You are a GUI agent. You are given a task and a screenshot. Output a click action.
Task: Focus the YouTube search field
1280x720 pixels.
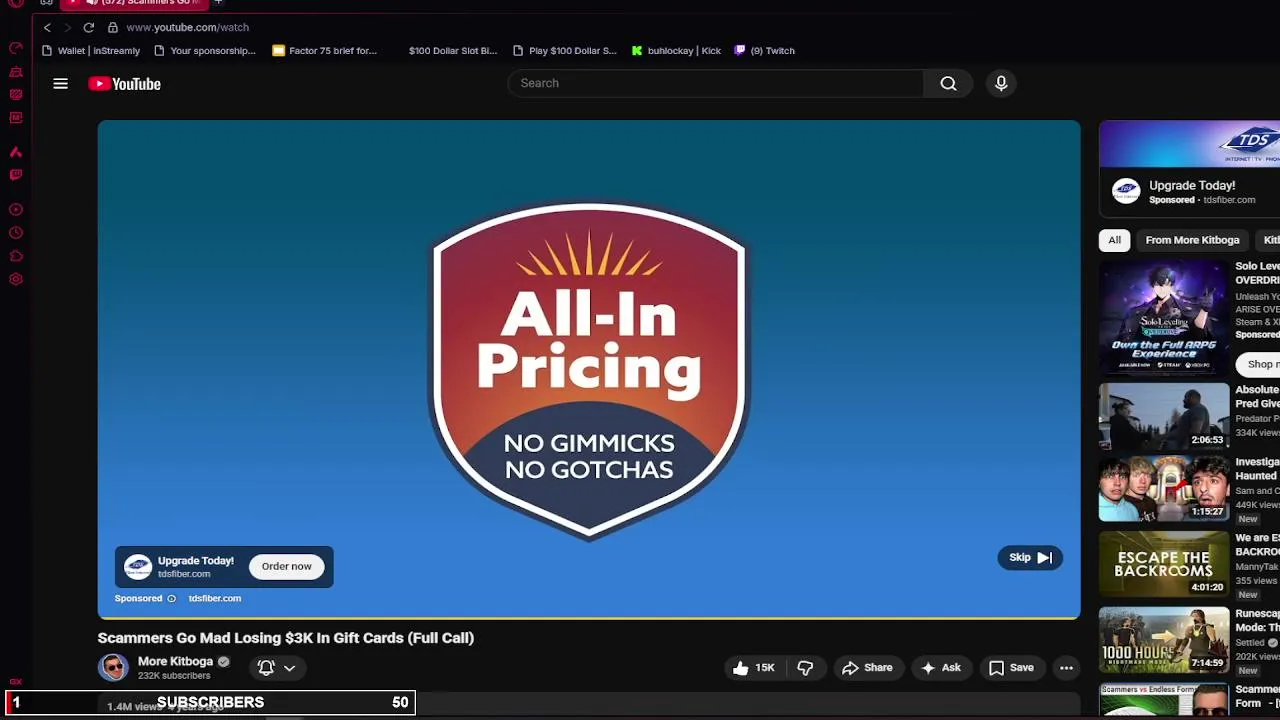click(716, 84)
